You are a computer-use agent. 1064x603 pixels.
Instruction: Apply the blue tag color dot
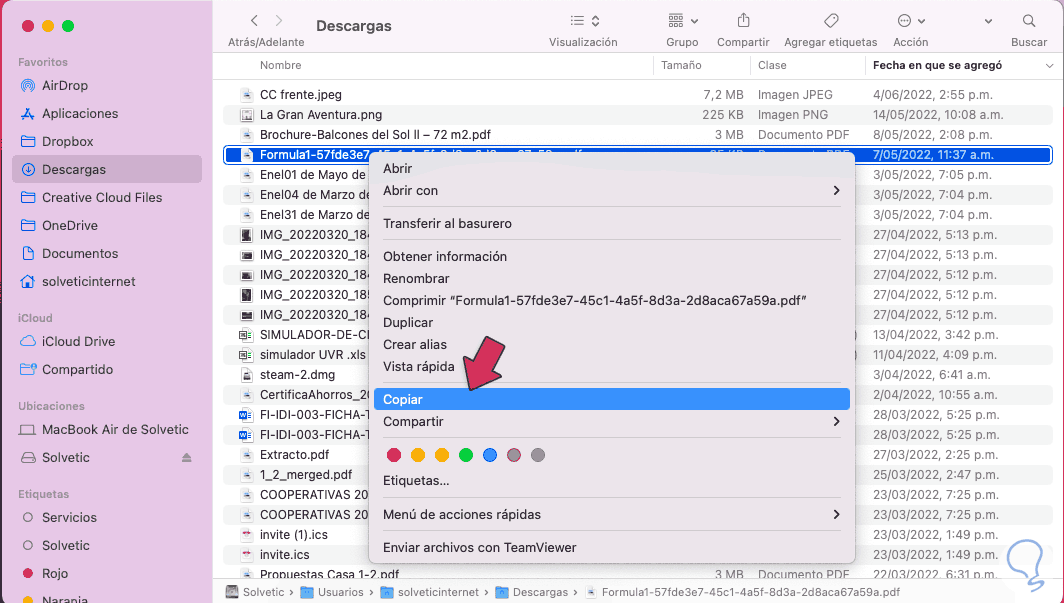[x=490, y=455]
